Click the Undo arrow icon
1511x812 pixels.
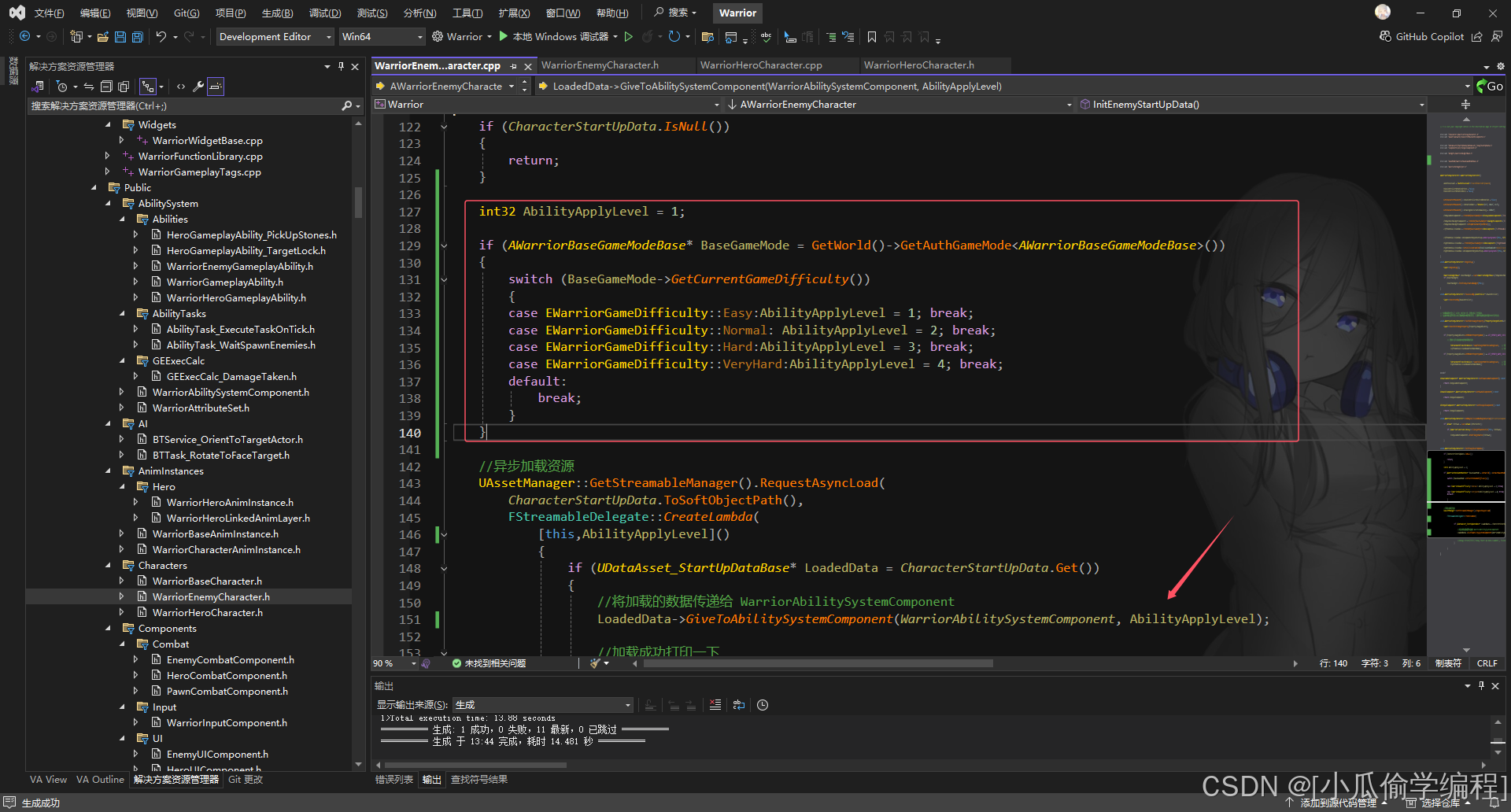click(x=161, y=37)
